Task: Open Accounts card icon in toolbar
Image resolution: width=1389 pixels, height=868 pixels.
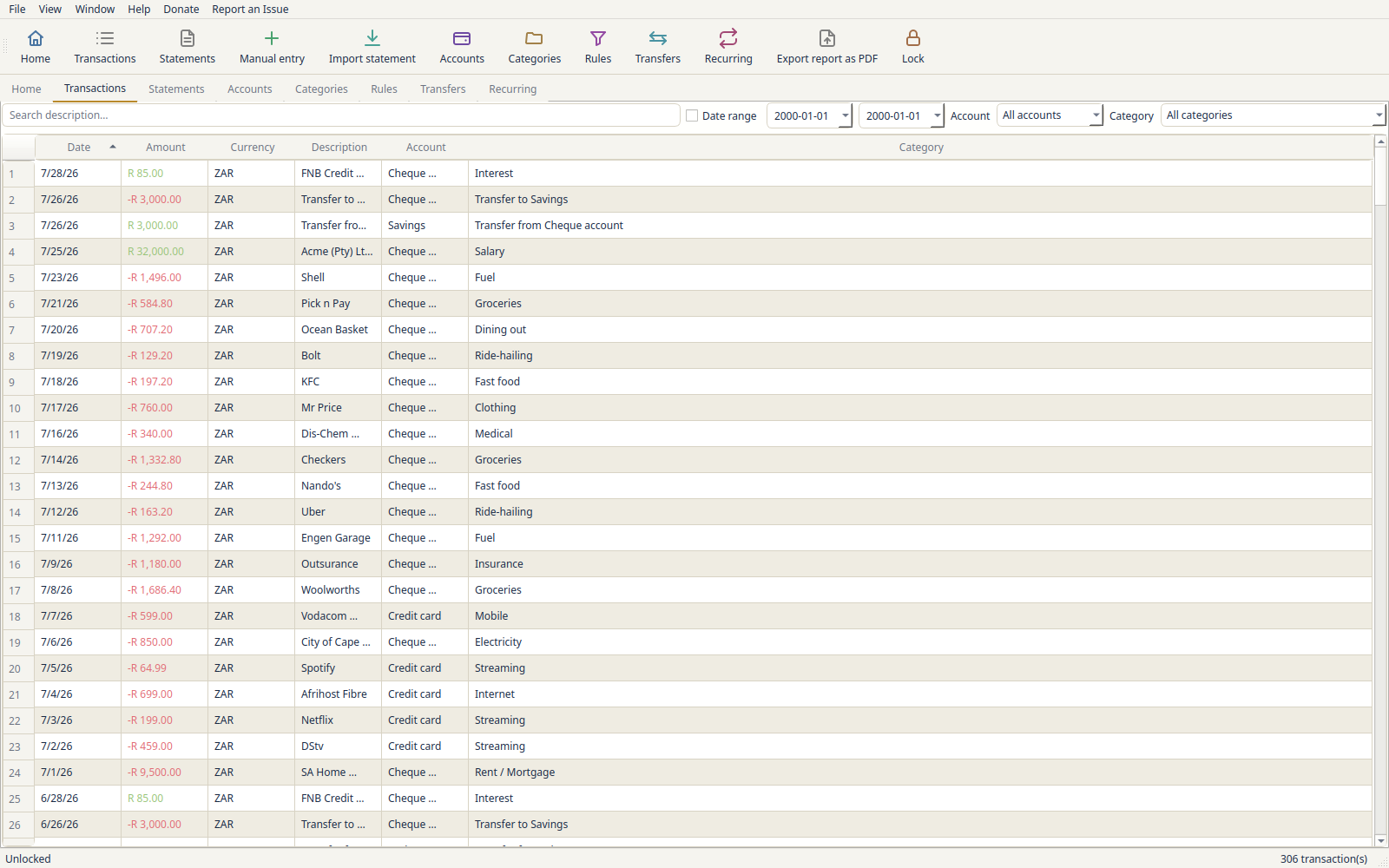Action: pyautogui.click(x=462, y=38)
